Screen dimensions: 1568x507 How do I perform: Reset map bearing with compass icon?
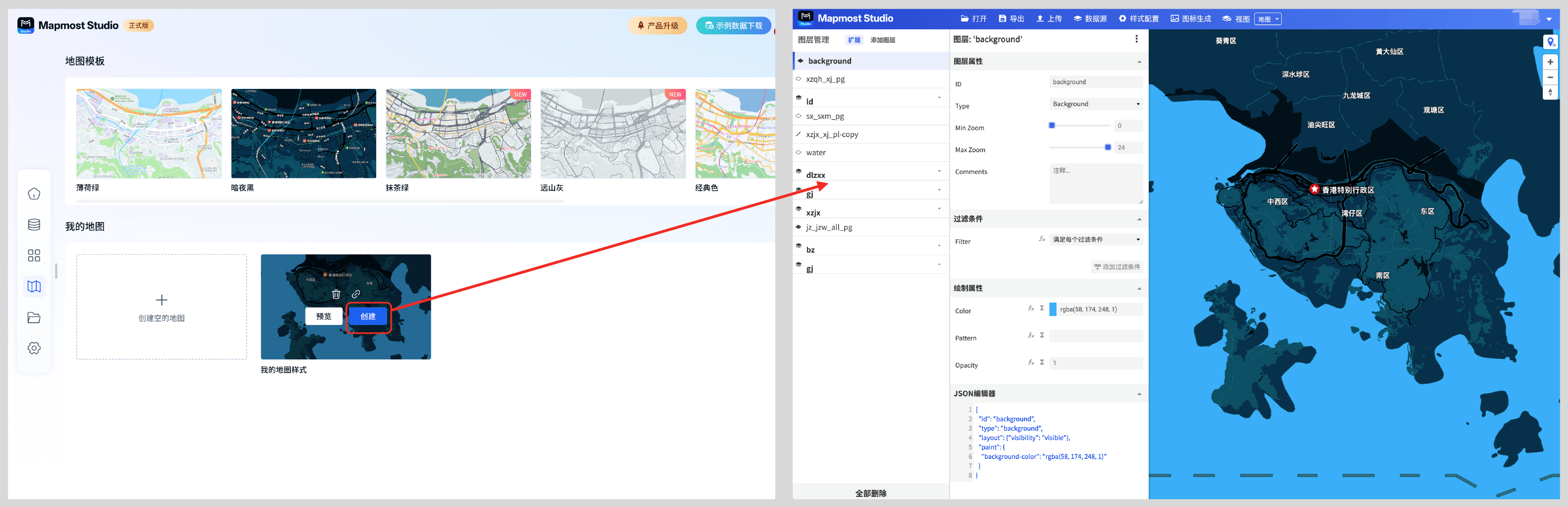[1550, 93]
